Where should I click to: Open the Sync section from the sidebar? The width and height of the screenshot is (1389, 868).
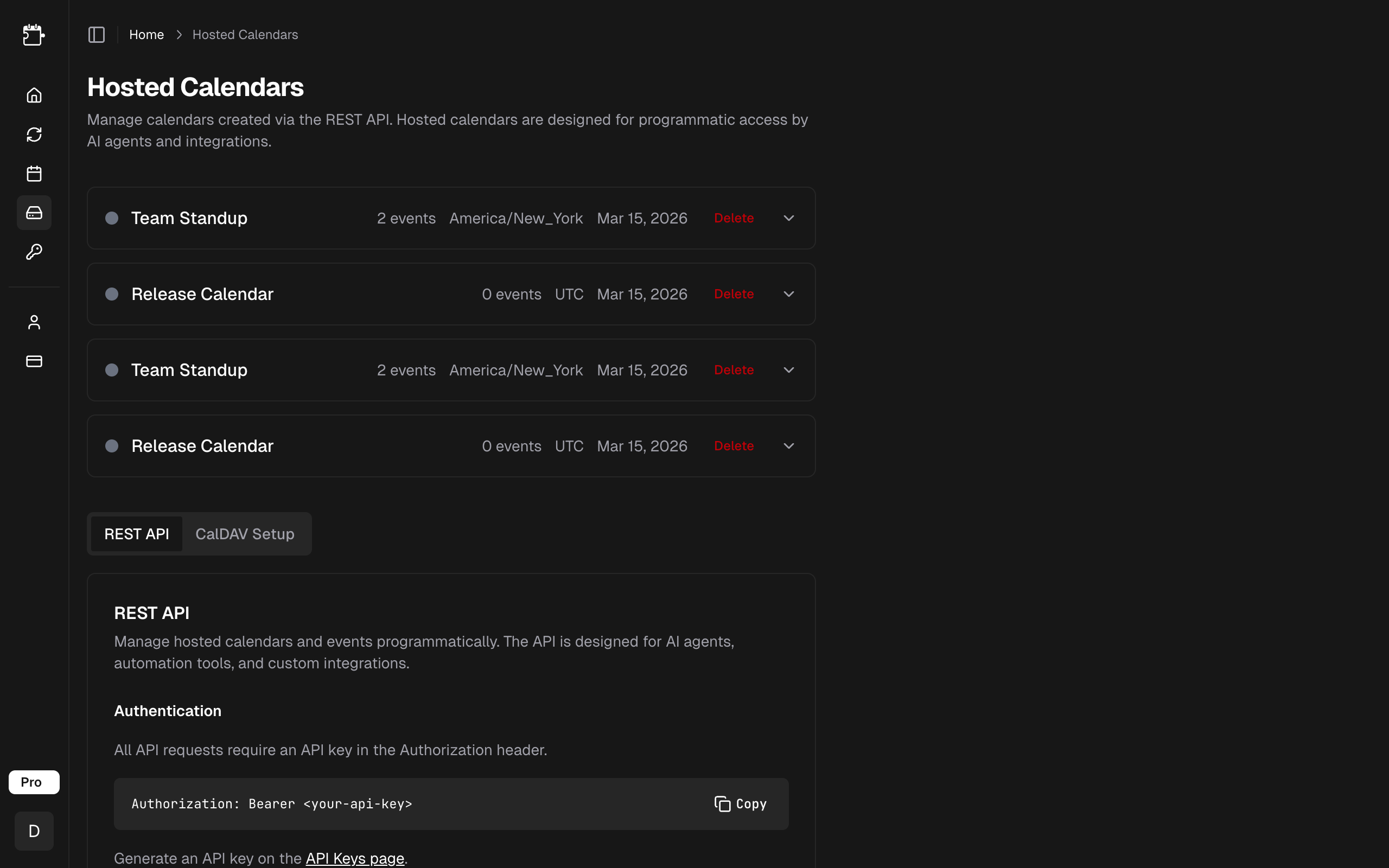coord(34,134)
